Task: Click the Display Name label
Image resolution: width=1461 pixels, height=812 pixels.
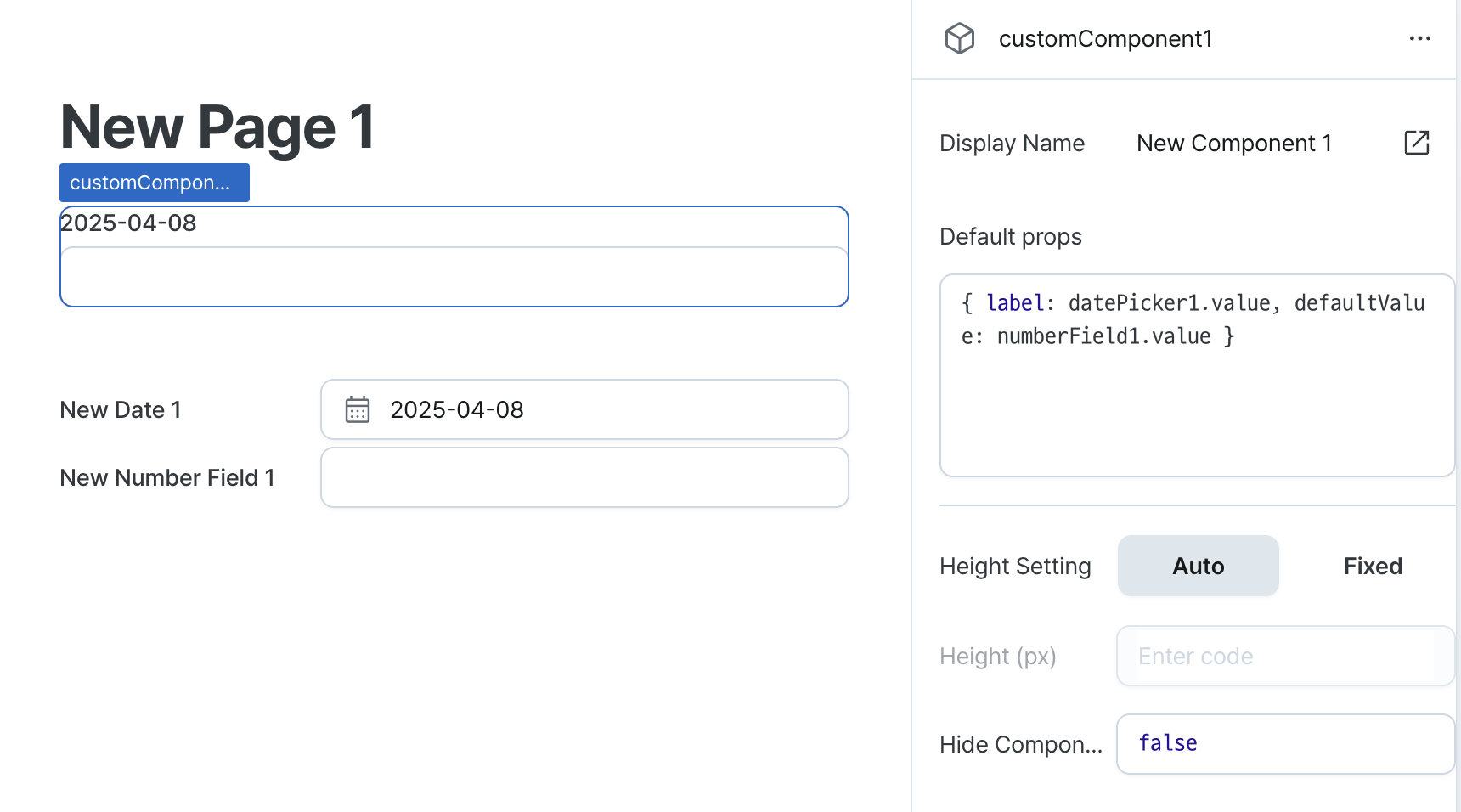Action: [x=1012, y=144]
